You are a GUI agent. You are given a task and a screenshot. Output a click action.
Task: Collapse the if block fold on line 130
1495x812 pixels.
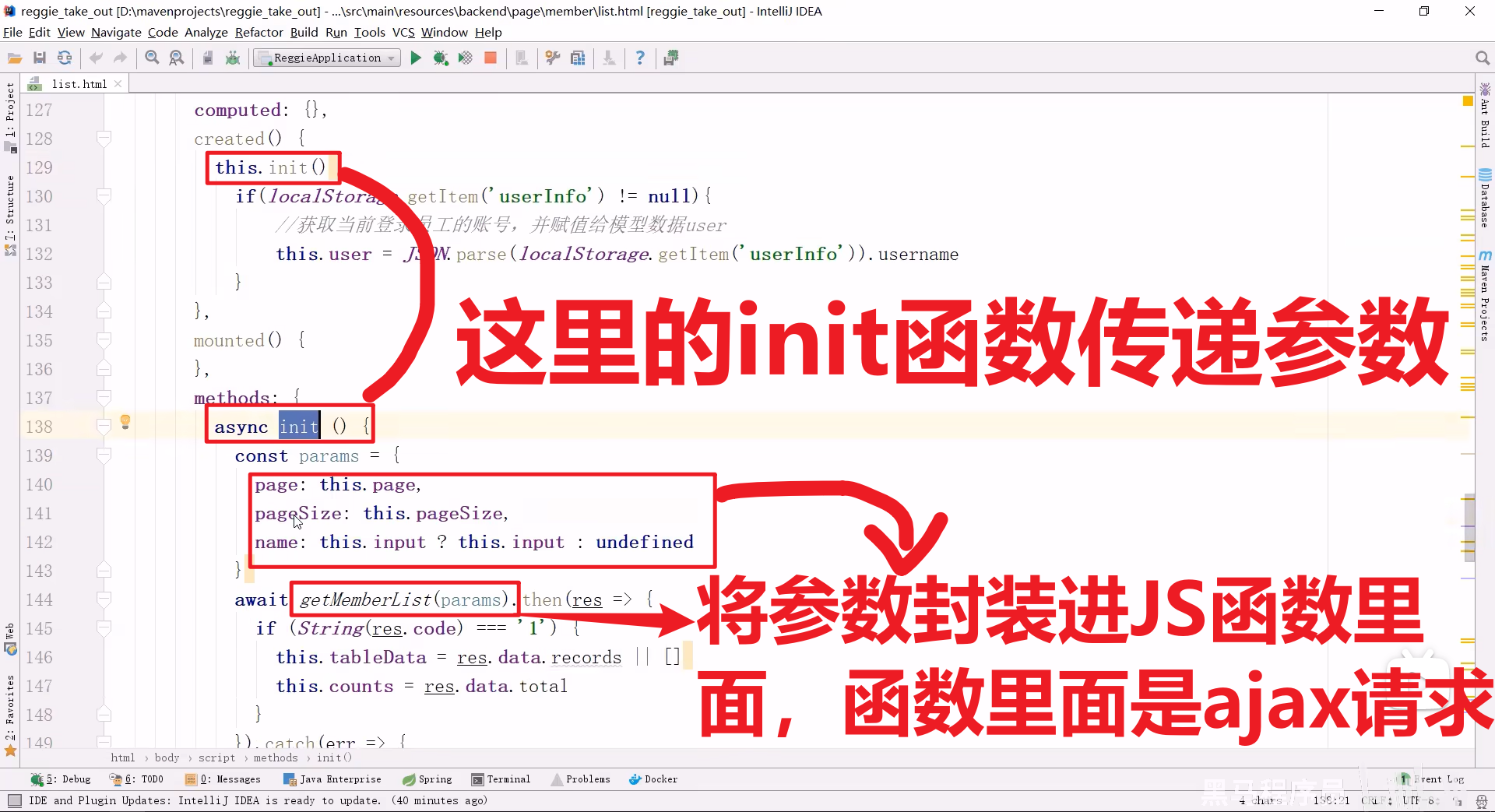click(x=104, y=196)
